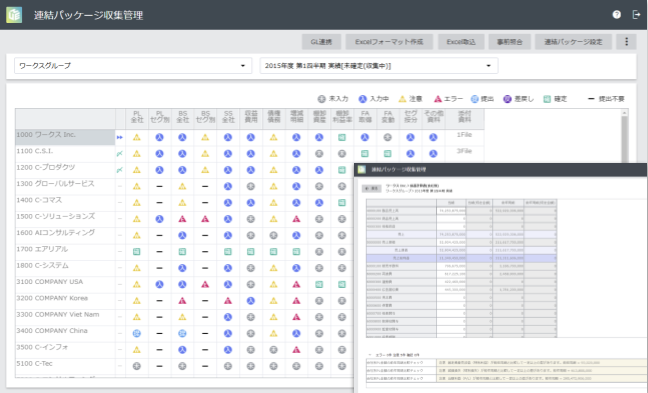Select the 1500 C-ソリューションズ row name
648x393 pixels.
click(x=56, y=216)
